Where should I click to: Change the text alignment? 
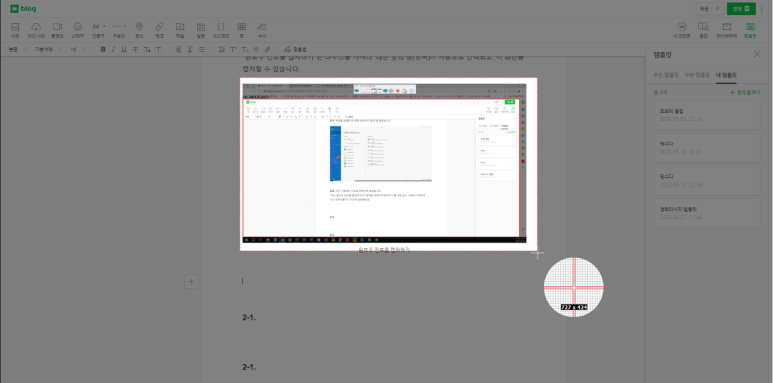[x=178, y=49]
